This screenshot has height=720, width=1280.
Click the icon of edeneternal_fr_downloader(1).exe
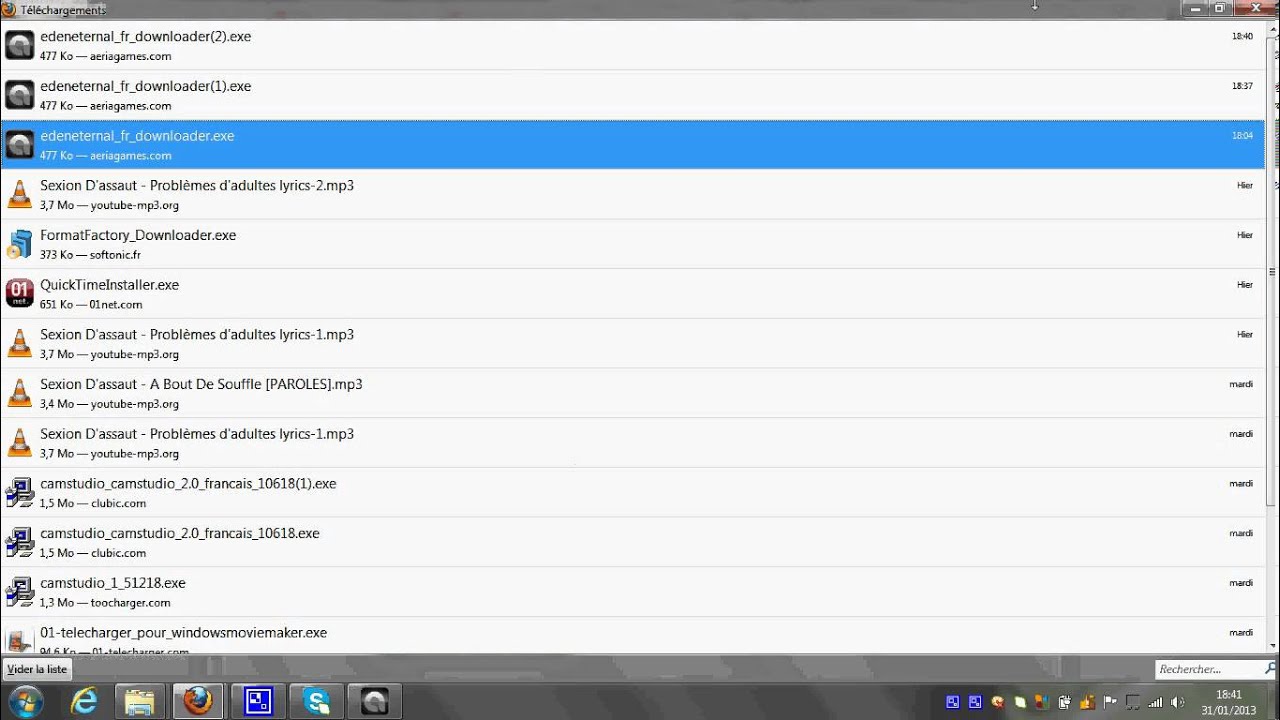point(20,95)
